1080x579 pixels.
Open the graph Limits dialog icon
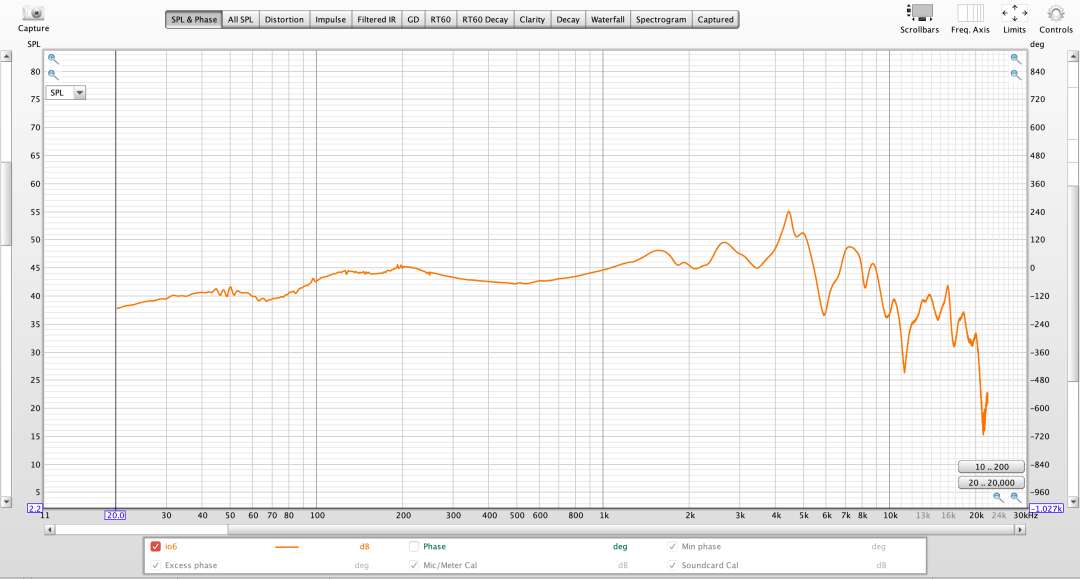pos(1014,13)
